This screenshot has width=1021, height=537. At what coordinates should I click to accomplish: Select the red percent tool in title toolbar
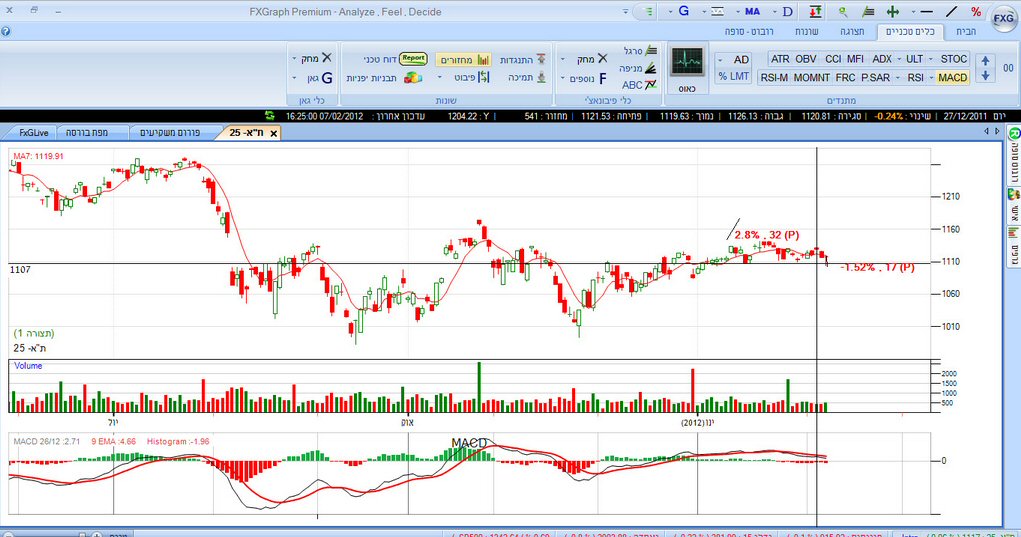click(x=975, y=12)
